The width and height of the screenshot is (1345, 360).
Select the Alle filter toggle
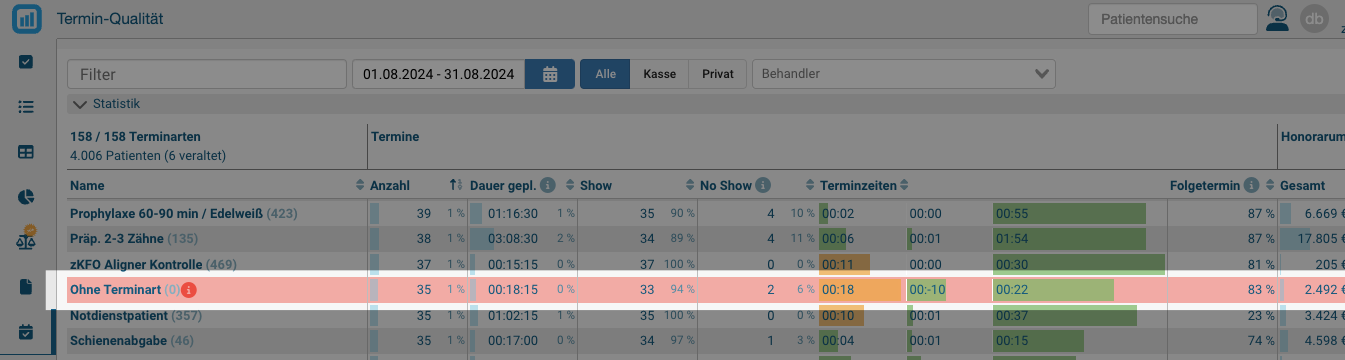(x=605, y=74)
